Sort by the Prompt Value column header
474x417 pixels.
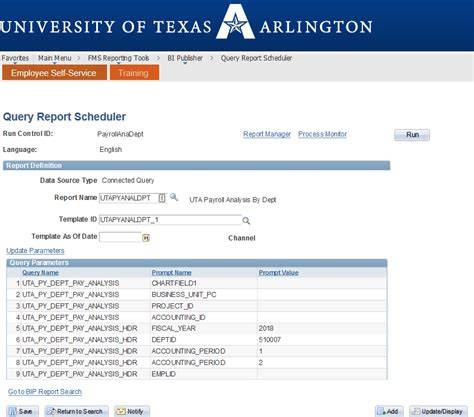(x=279, y=273)
